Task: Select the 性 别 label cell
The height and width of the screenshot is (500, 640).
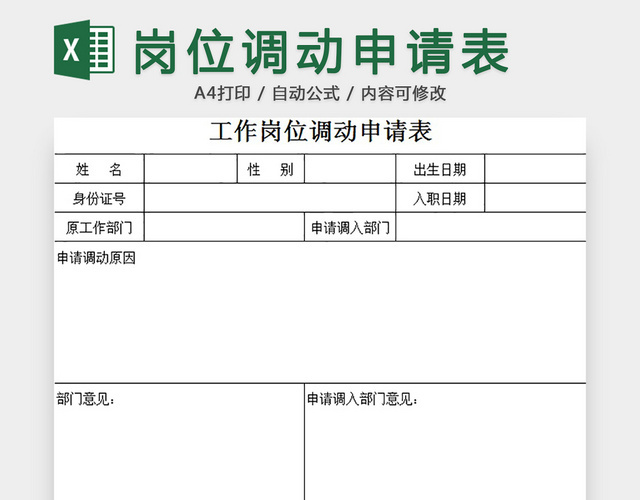Action: coord(271,169)
